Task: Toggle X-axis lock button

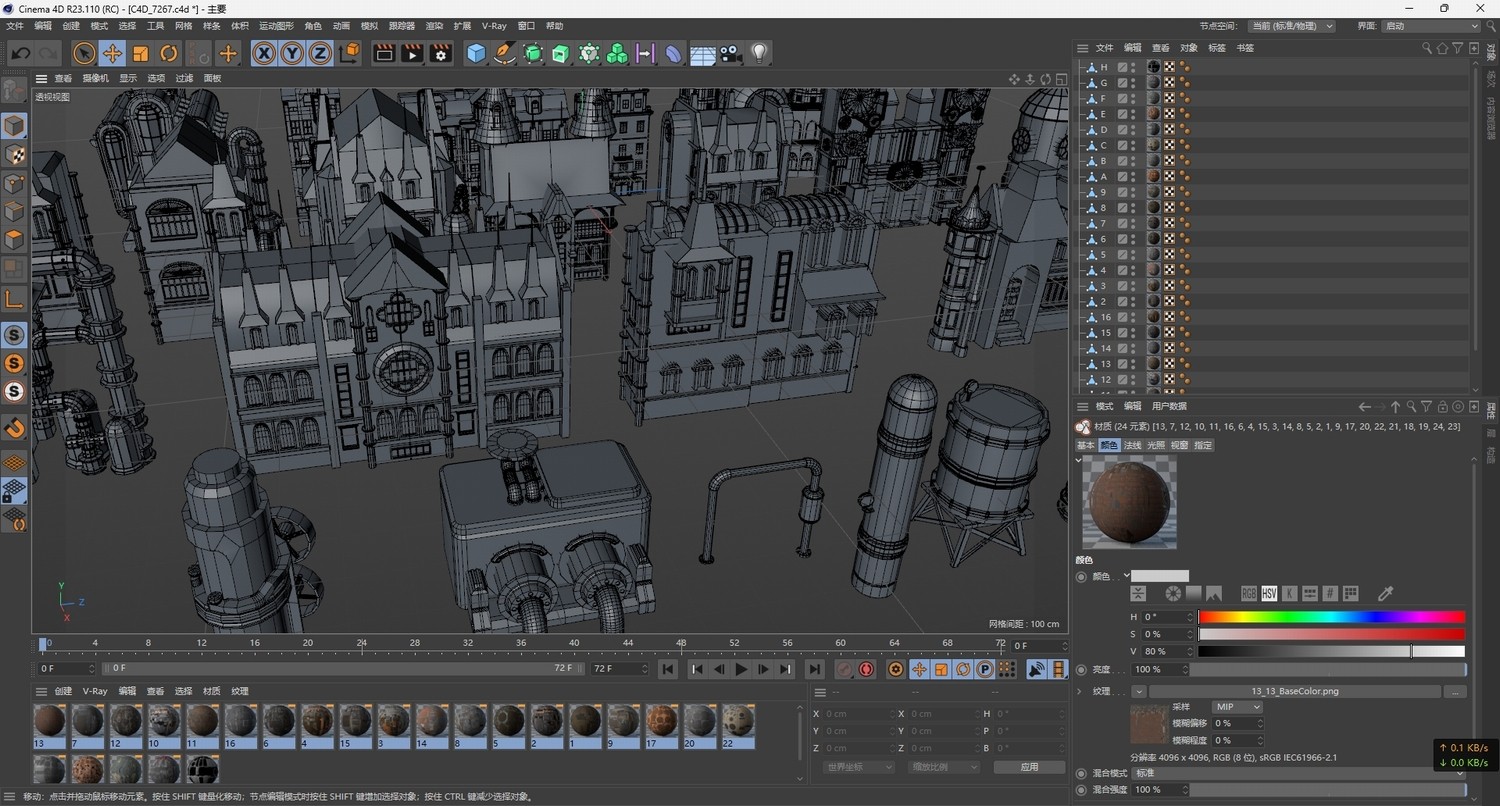Action: tap(264, 54)
